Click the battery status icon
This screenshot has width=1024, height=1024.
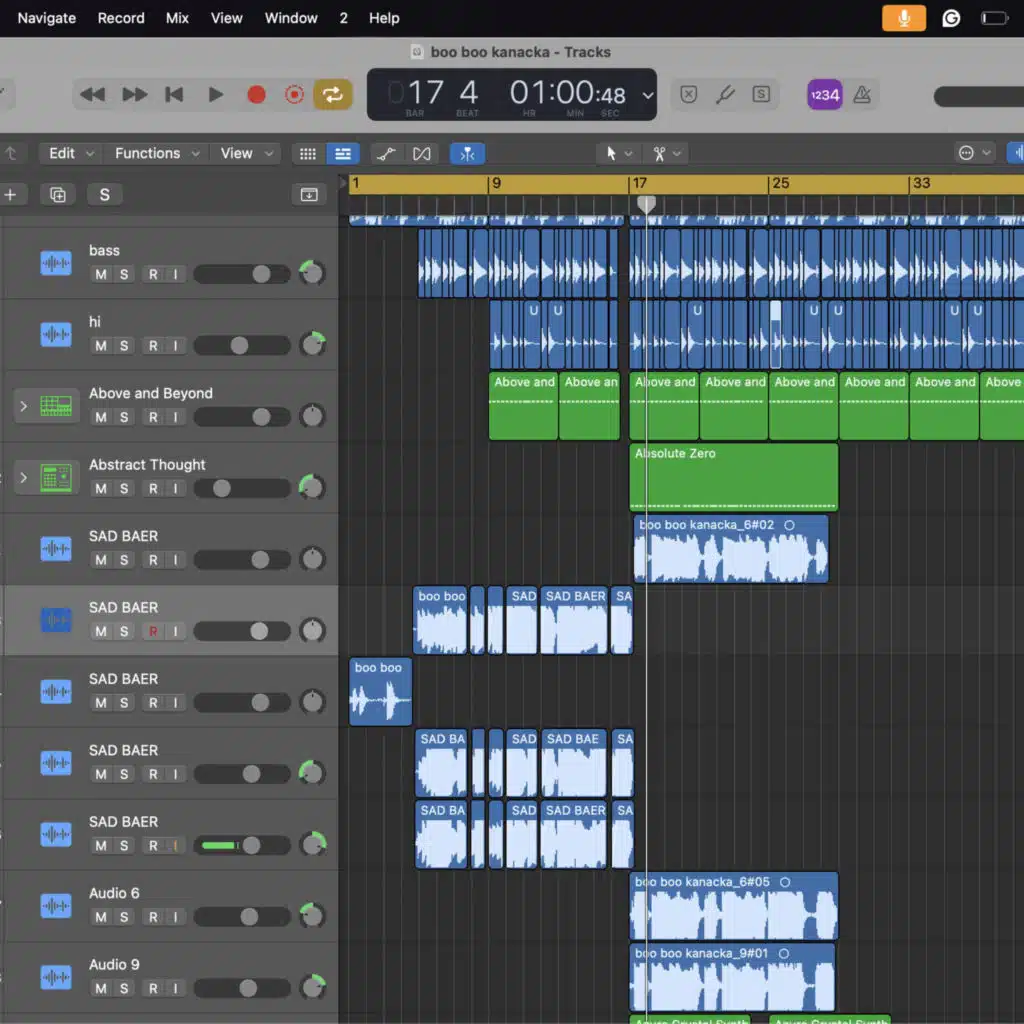[x=995, y=18]
